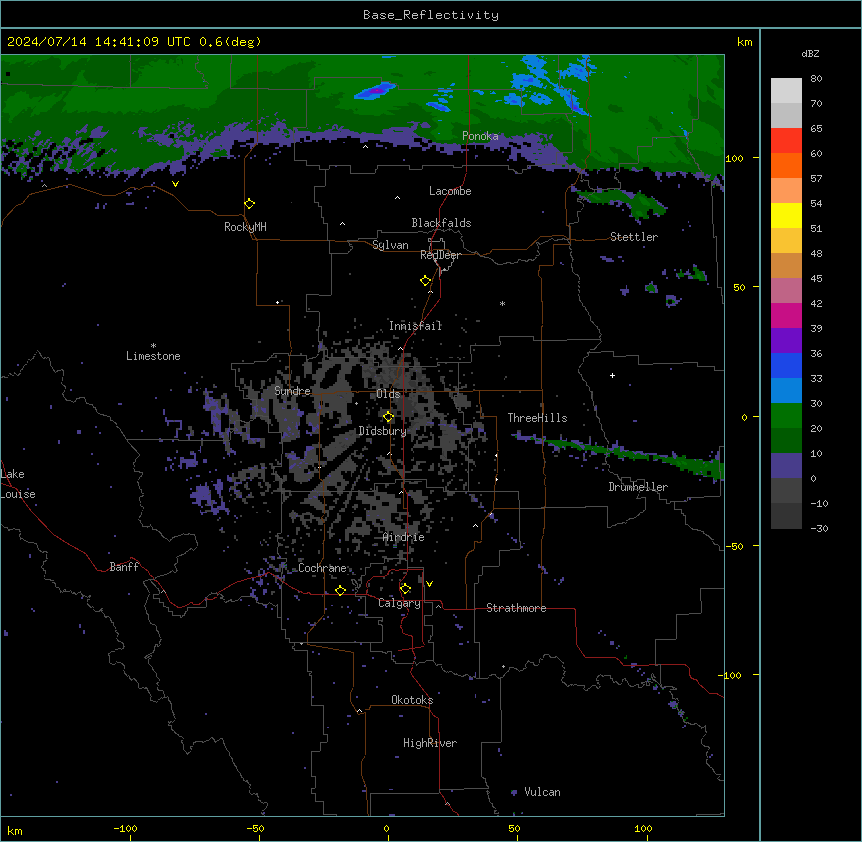Select the yellow swatch between 54 and 51 dBZ

(x=786, y=216)
